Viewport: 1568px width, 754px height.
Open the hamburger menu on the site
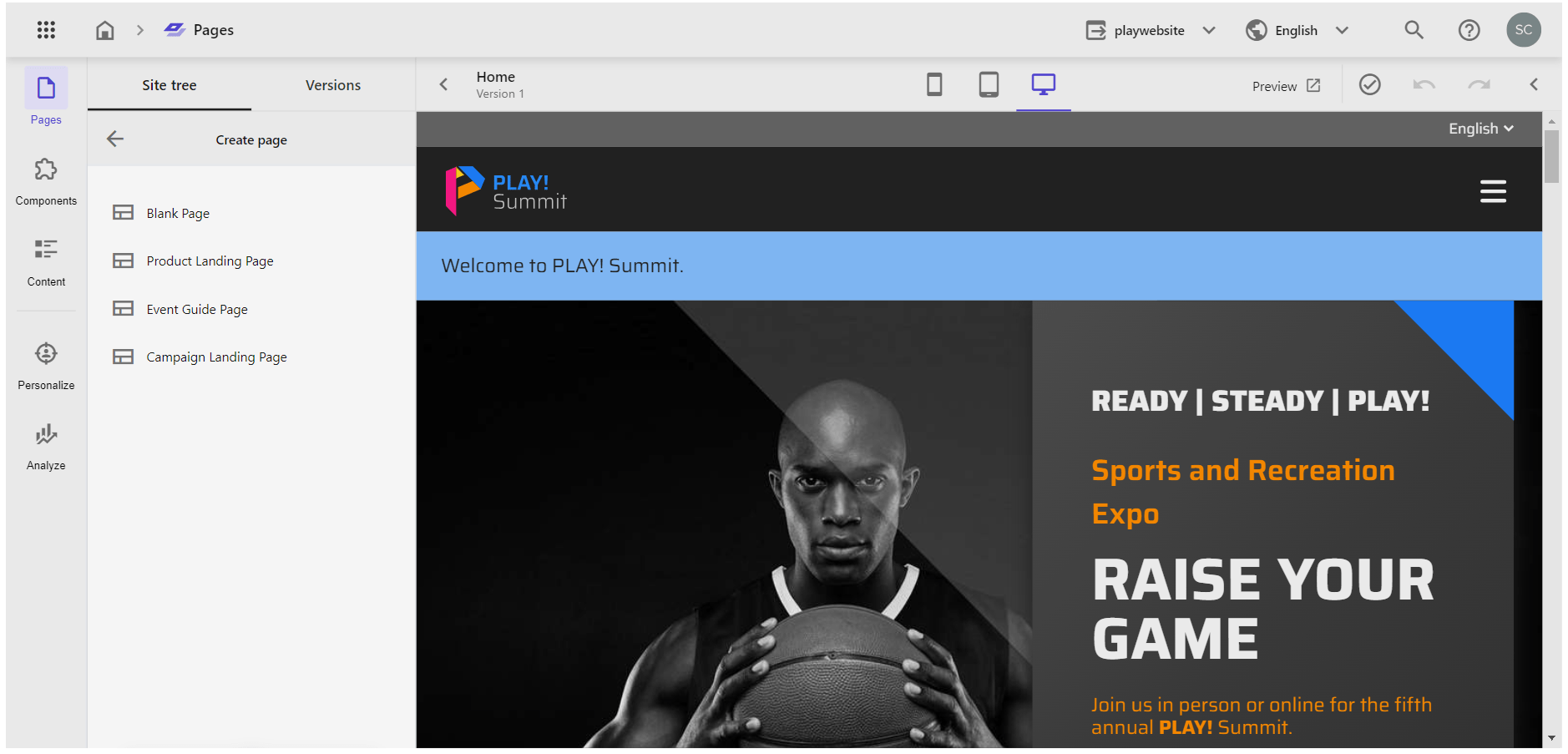coord(1493,191)
